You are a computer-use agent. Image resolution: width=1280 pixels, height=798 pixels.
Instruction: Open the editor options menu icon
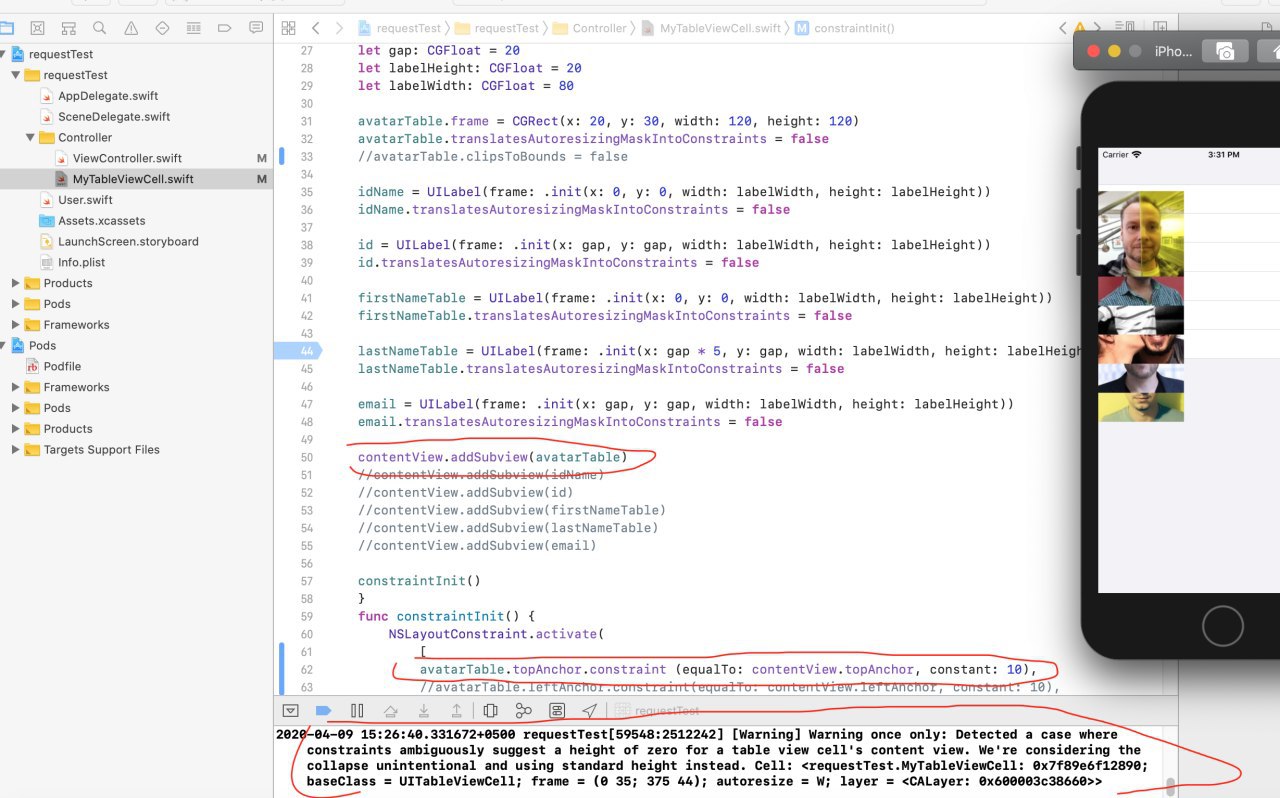1127,28
